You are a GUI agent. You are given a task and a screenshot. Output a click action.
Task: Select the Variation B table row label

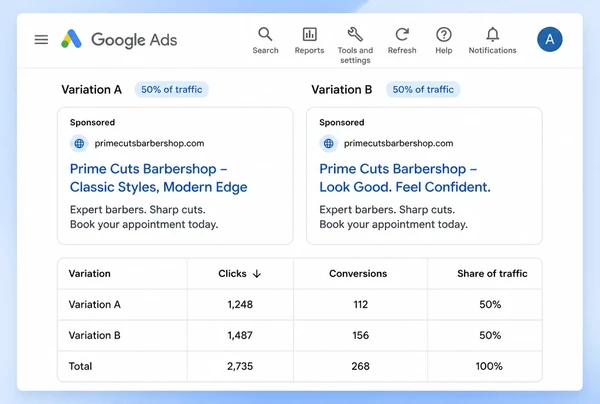point(95,336)
